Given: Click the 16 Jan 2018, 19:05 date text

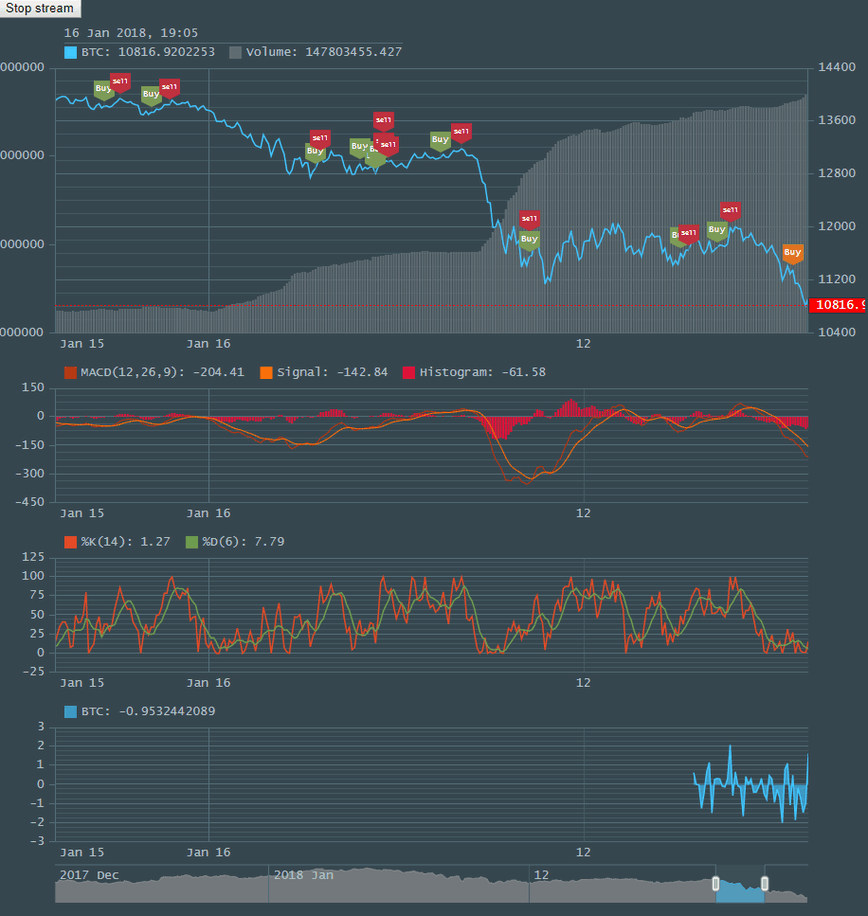Looking at the screenshot, I should pos(131,33).
